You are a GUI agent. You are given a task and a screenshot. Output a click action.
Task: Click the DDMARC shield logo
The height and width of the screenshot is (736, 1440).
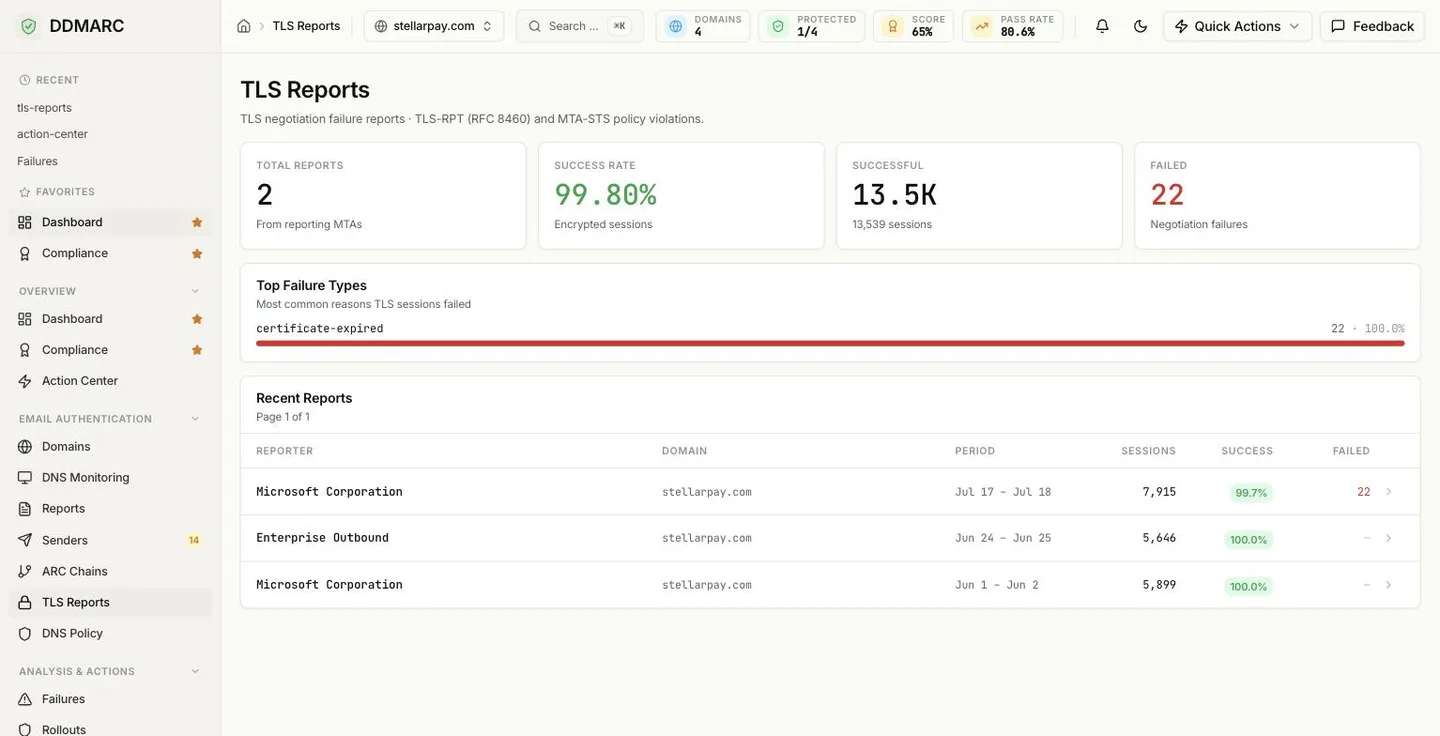click(x=28, y=26)
